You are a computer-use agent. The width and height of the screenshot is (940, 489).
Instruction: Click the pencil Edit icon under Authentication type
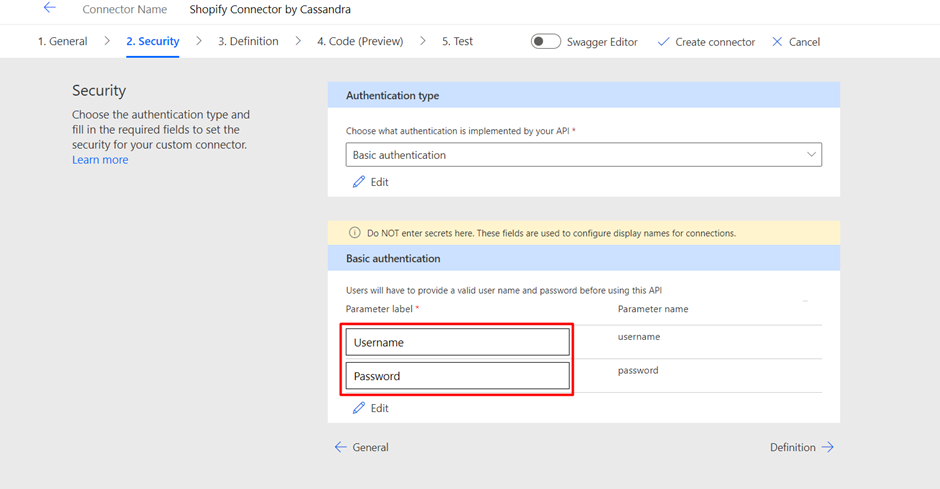coord(358,182)
